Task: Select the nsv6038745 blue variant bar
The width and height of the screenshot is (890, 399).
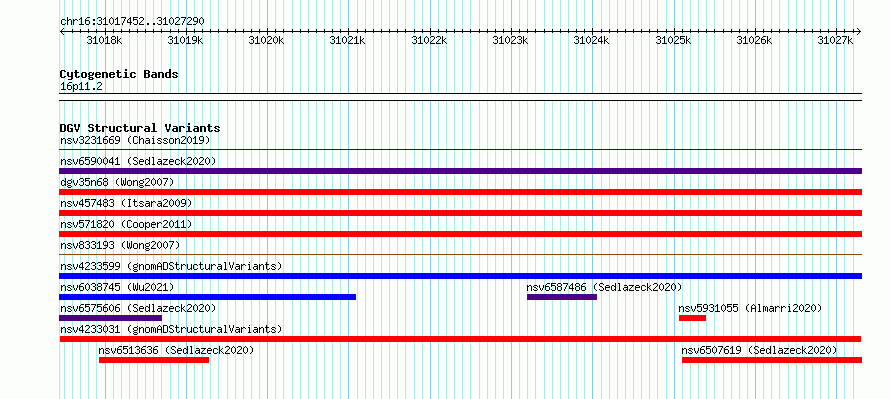Action: tap(207, 297)
